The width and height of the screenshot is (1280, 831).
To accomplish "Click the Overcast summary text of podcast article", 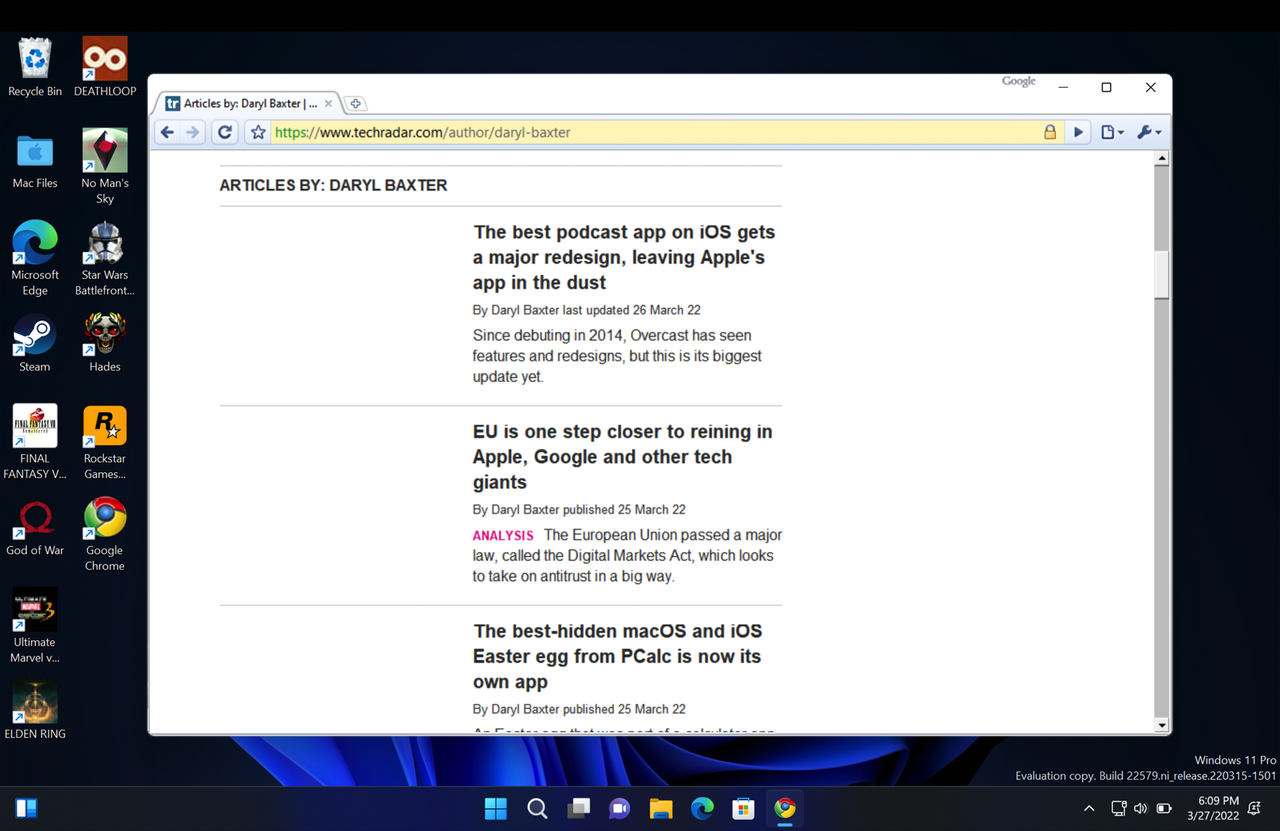I will tap(617, 356).
